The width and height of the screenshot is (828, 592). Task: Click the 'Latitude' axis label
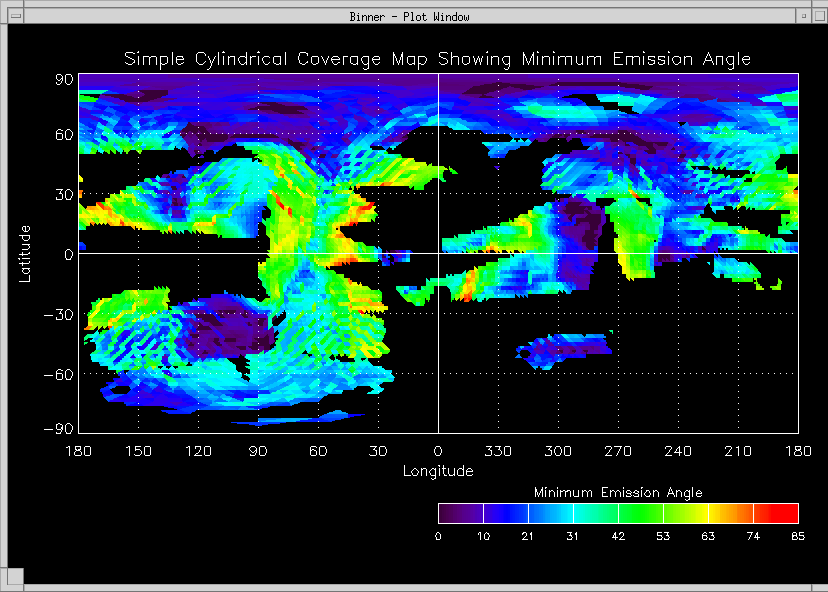click(x=27, y=253)
